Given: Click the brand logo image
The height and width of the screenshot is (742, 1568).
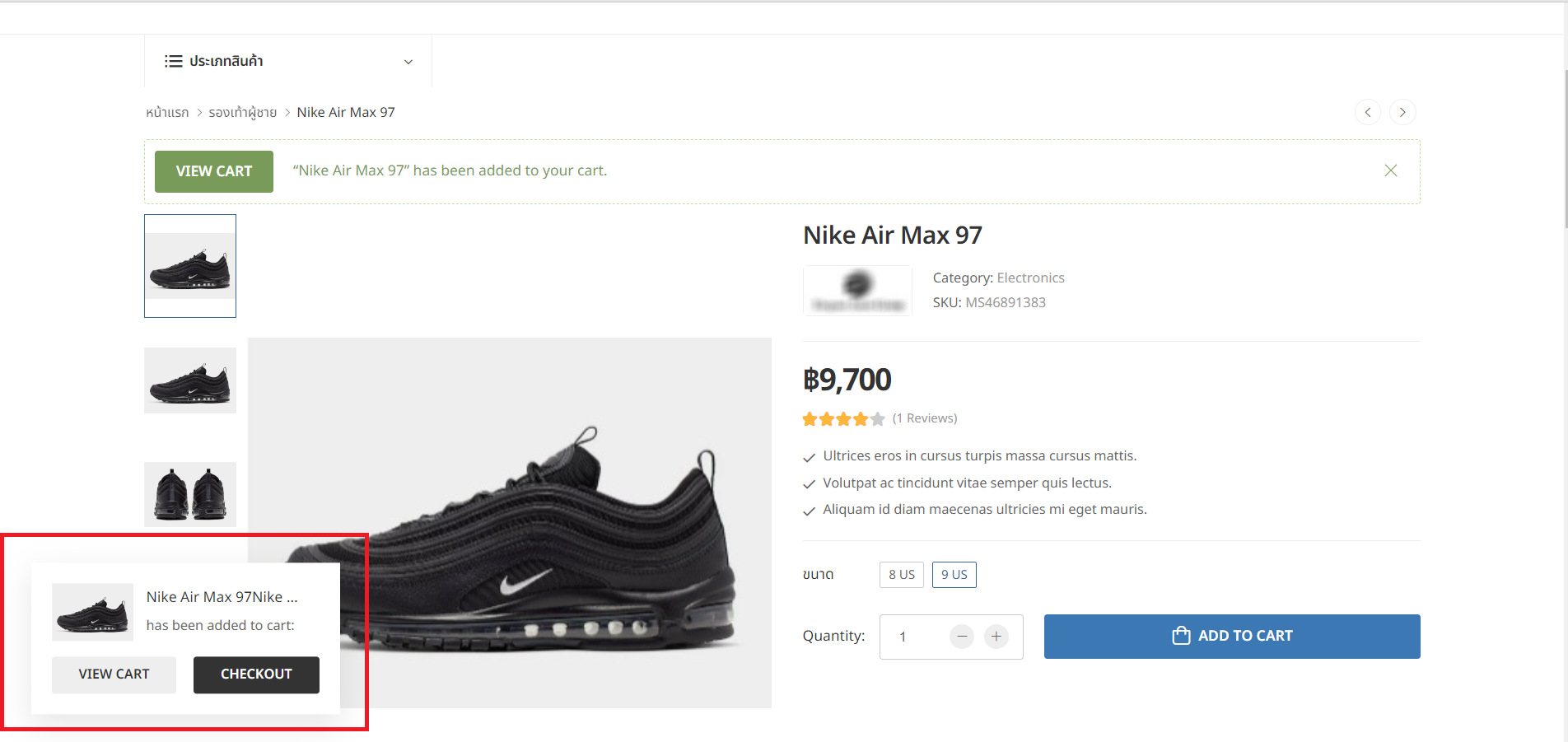Looking at the screenshot, I should [857, 290].
